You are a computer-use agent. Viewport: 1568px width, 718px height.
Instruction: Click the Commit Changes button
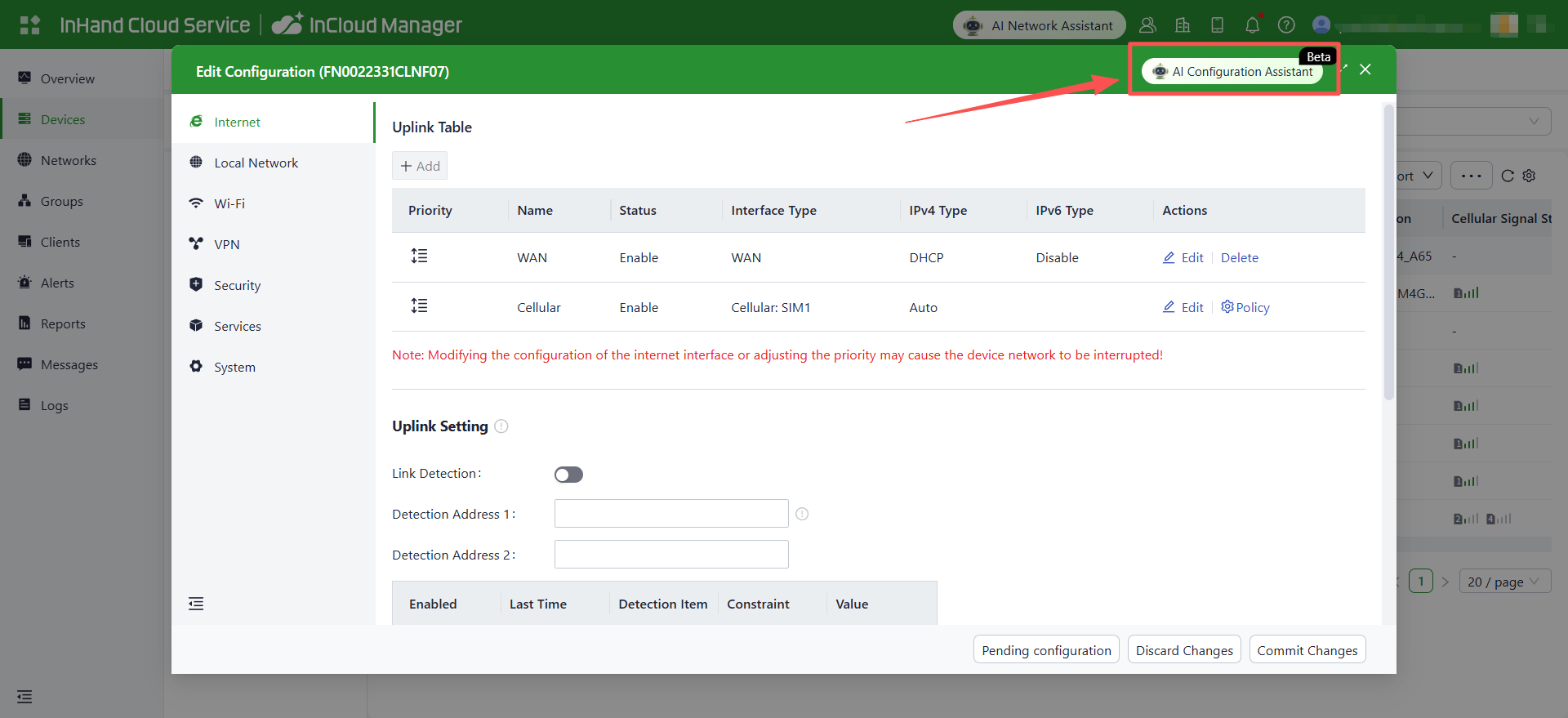pos(1307,650)
